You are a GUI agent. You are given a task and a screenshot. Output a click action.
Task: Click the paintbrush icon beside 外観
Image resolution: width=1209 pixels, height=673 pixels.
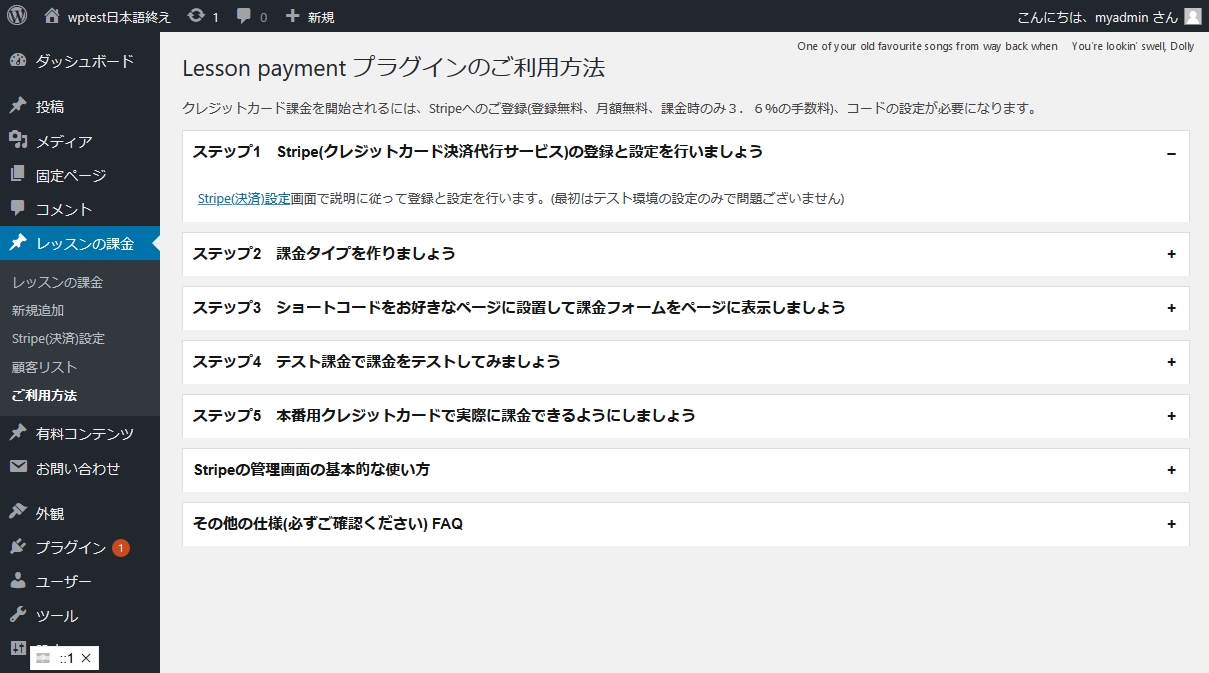[18, 512]
